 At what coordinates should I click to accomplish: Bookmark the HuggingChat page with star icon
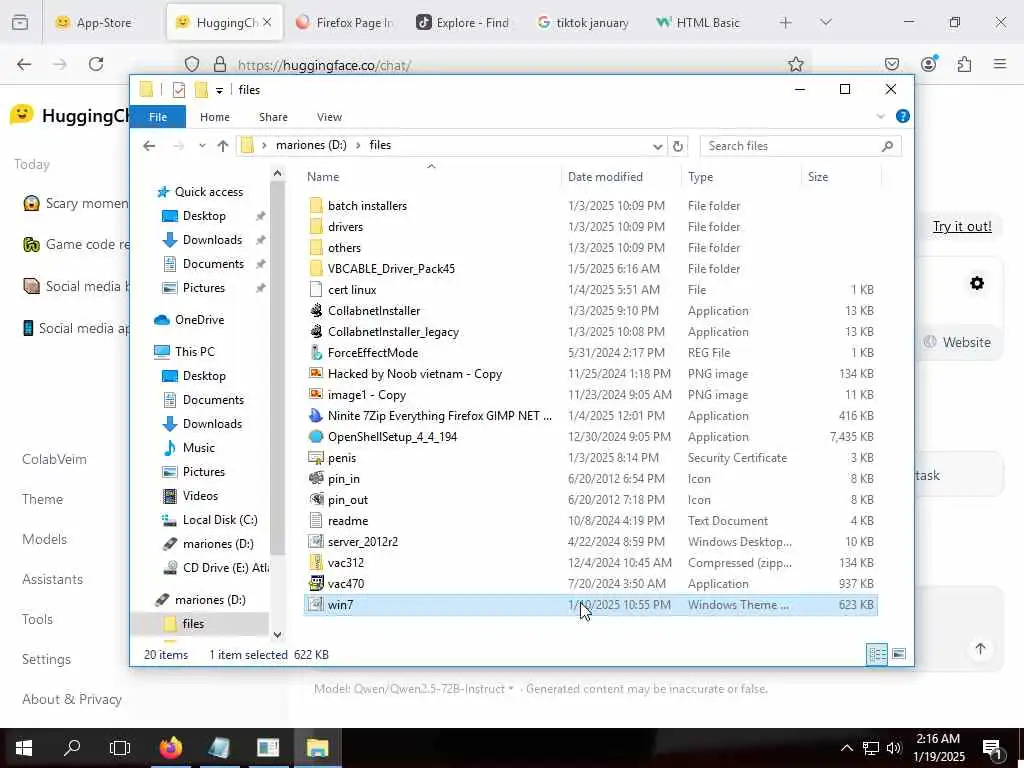pos(795,64)
